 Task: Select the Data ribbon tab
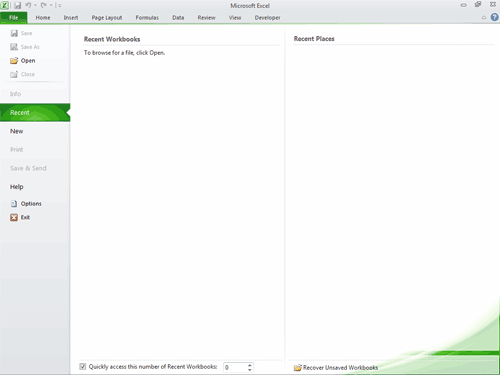click(x=178, y=18)
